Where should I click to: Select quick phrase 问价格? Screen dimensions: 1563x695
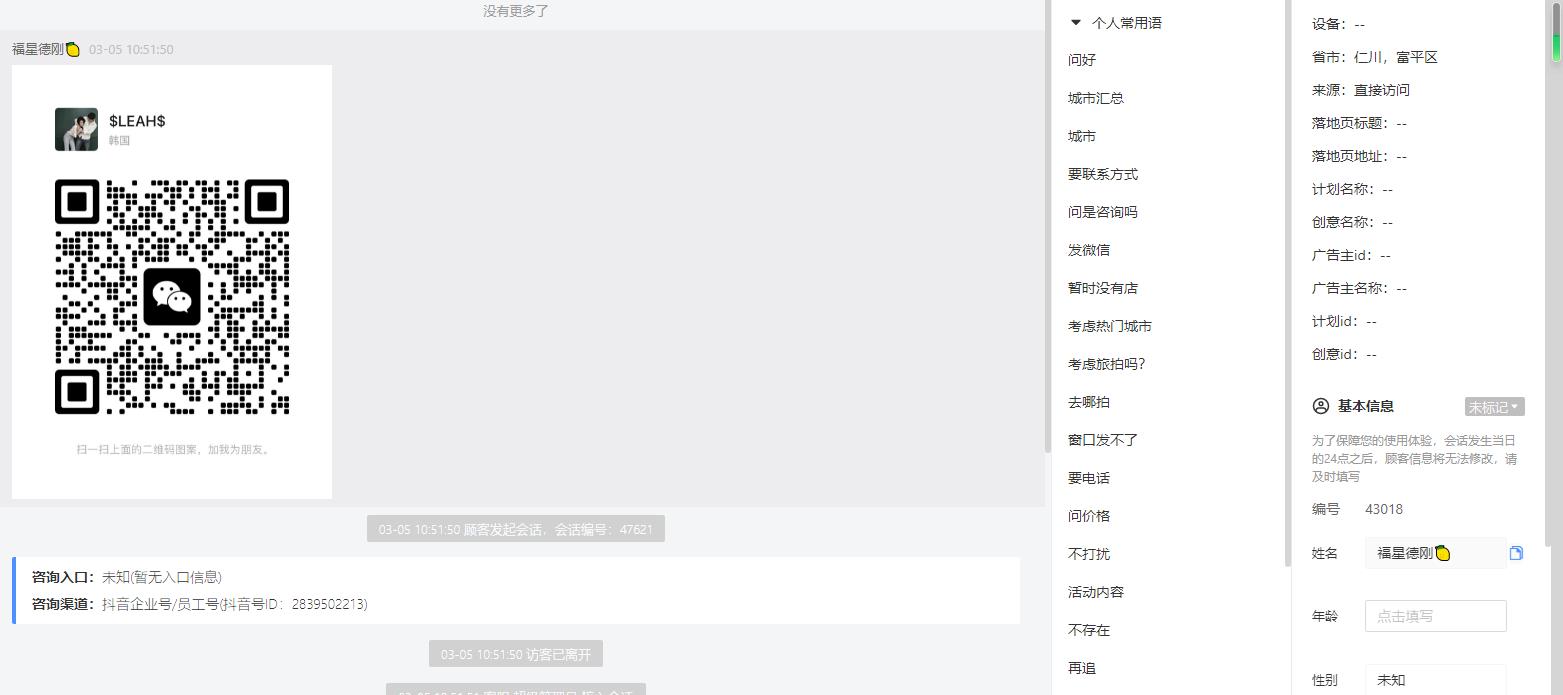pos(1089,516)
